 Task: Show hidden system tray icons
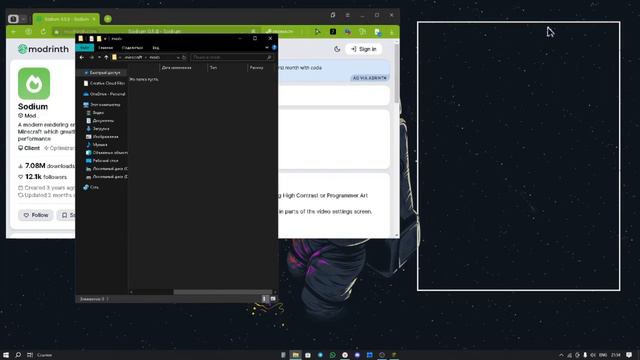pyautogui.click(x=561, y=355)
